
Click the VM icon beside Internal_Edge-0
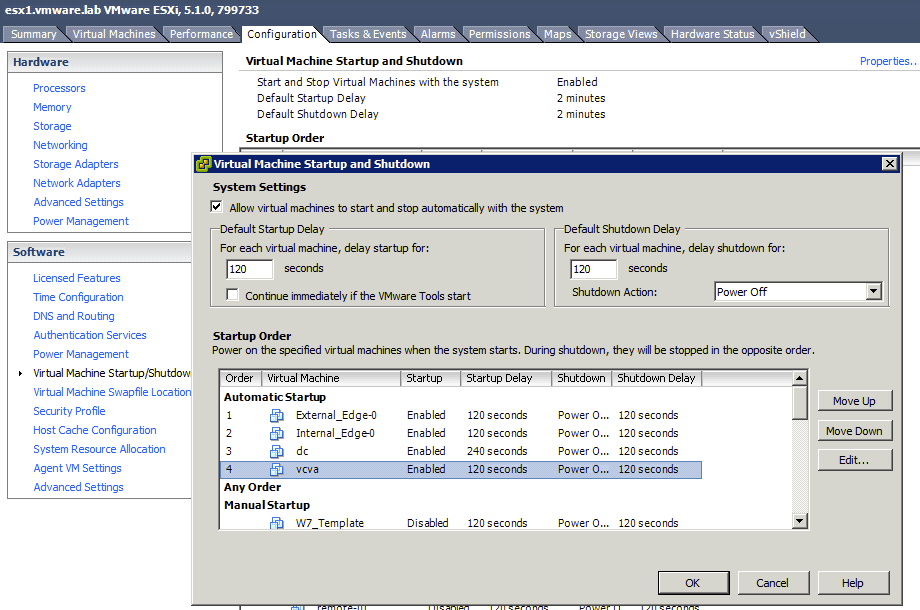277,433
